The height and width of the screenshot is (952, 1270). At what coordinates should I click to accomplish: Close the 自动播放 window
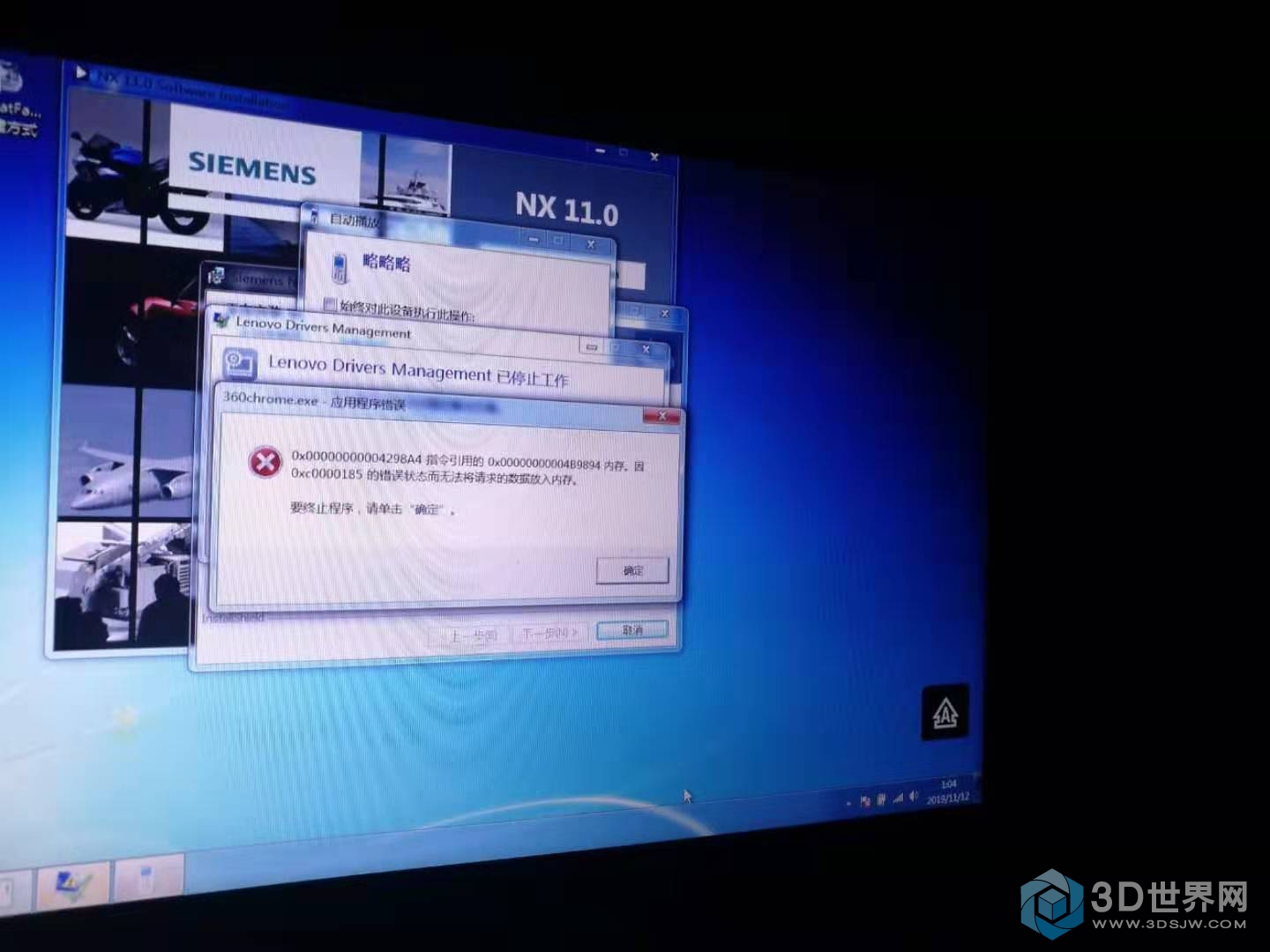point(590,244)
